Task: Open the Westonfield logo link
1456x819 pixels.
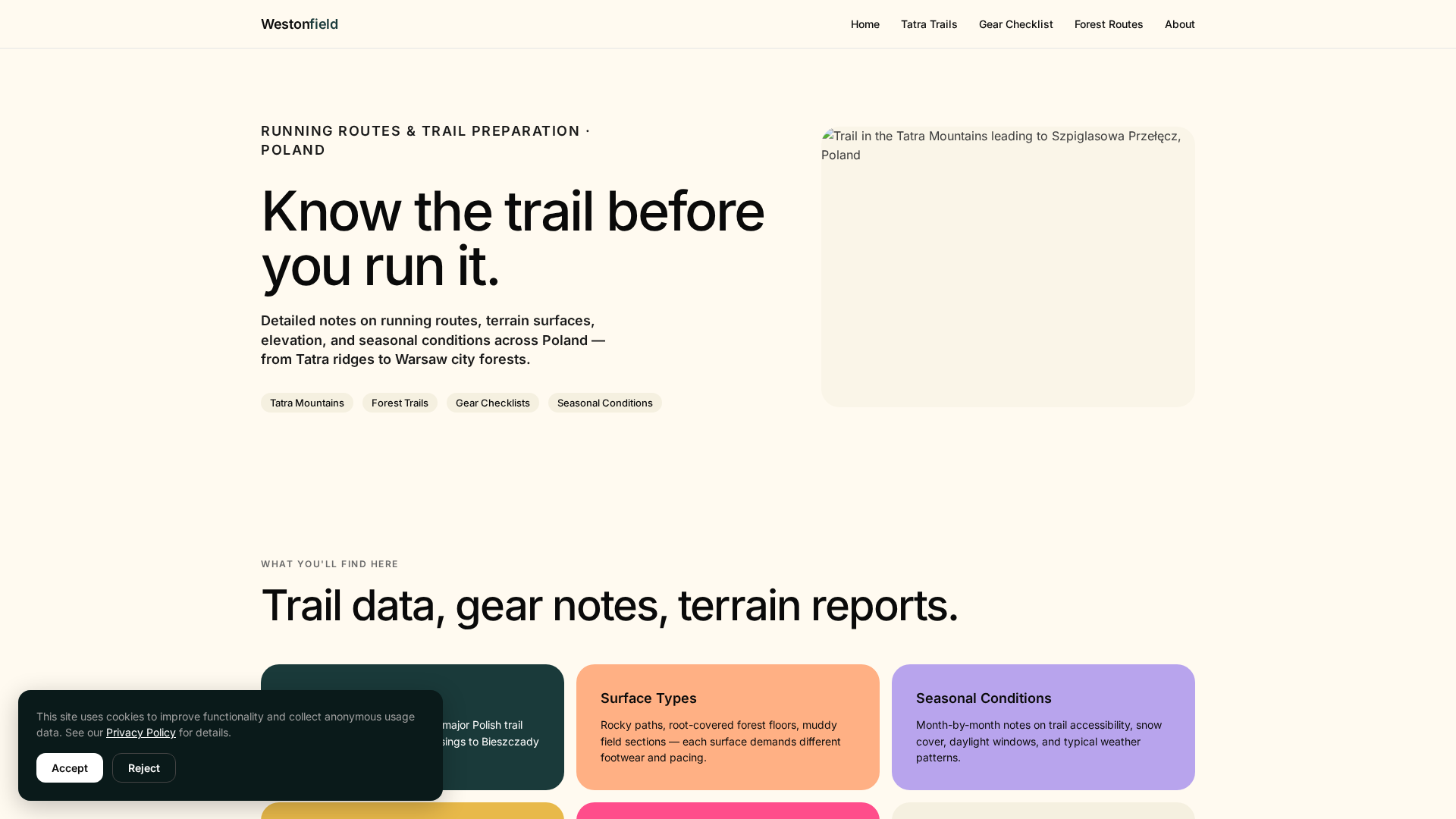Action: tap(300, 24)
